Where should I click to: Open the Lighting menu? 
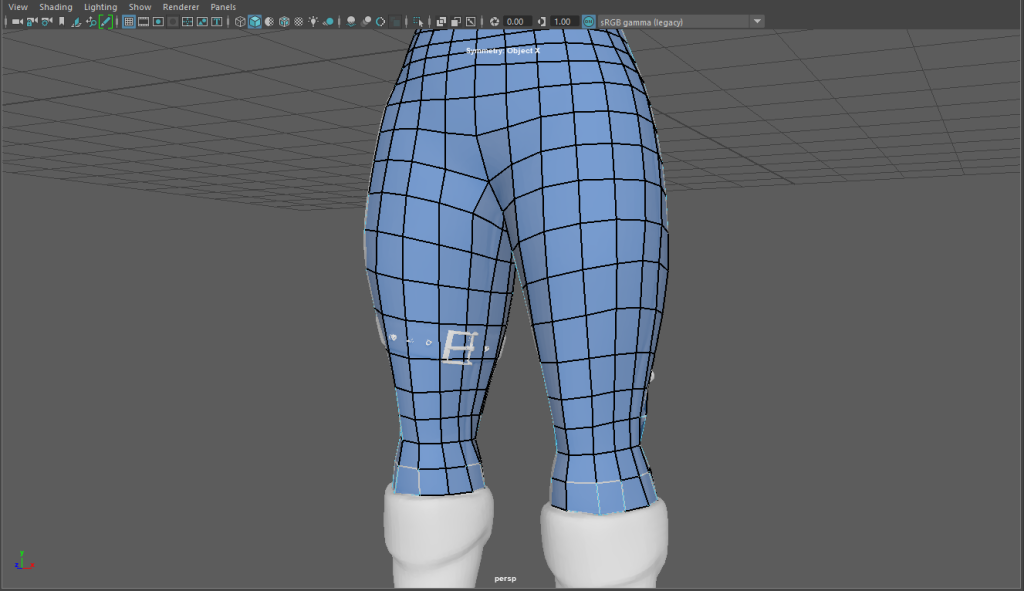click(x=100, y=7)
